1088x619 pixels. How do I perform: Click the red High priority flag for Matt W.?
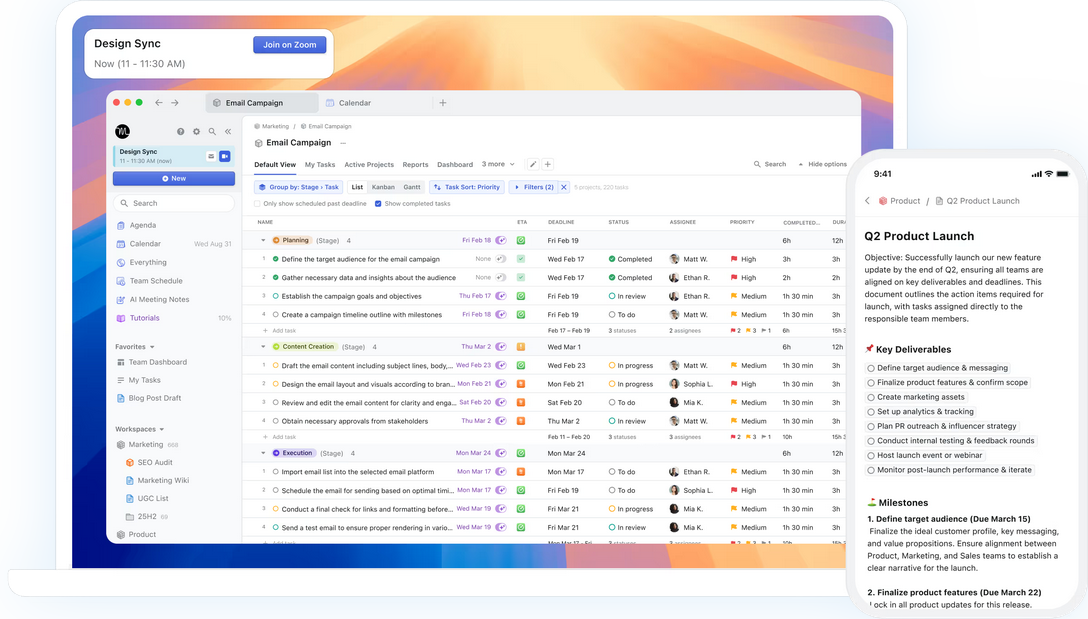(734, 259)
